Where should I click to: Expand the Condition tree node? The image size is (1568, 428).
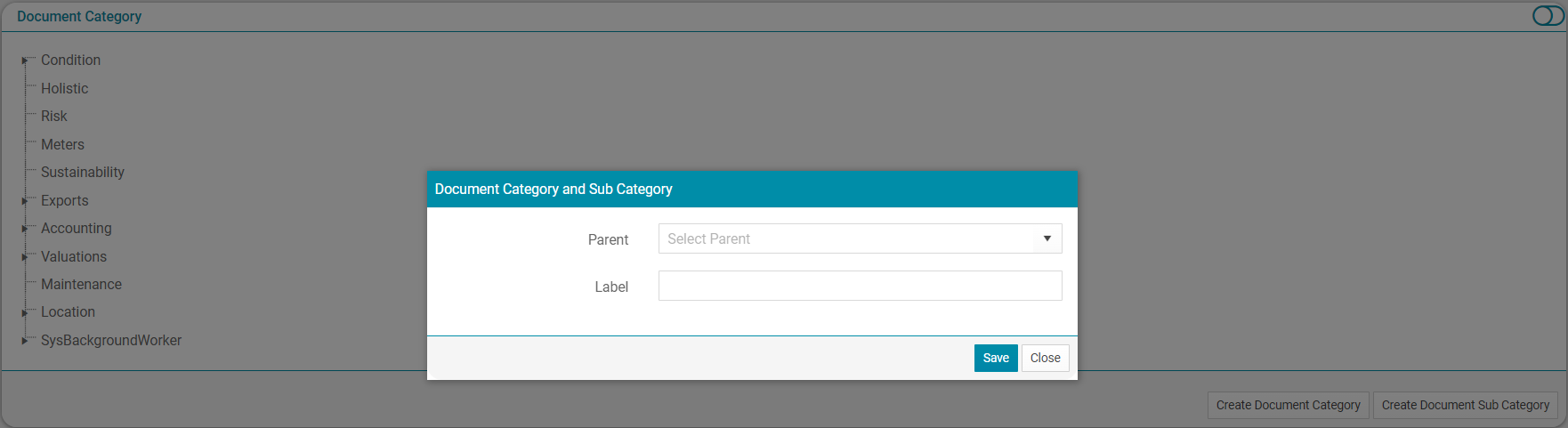click(25, 61)
